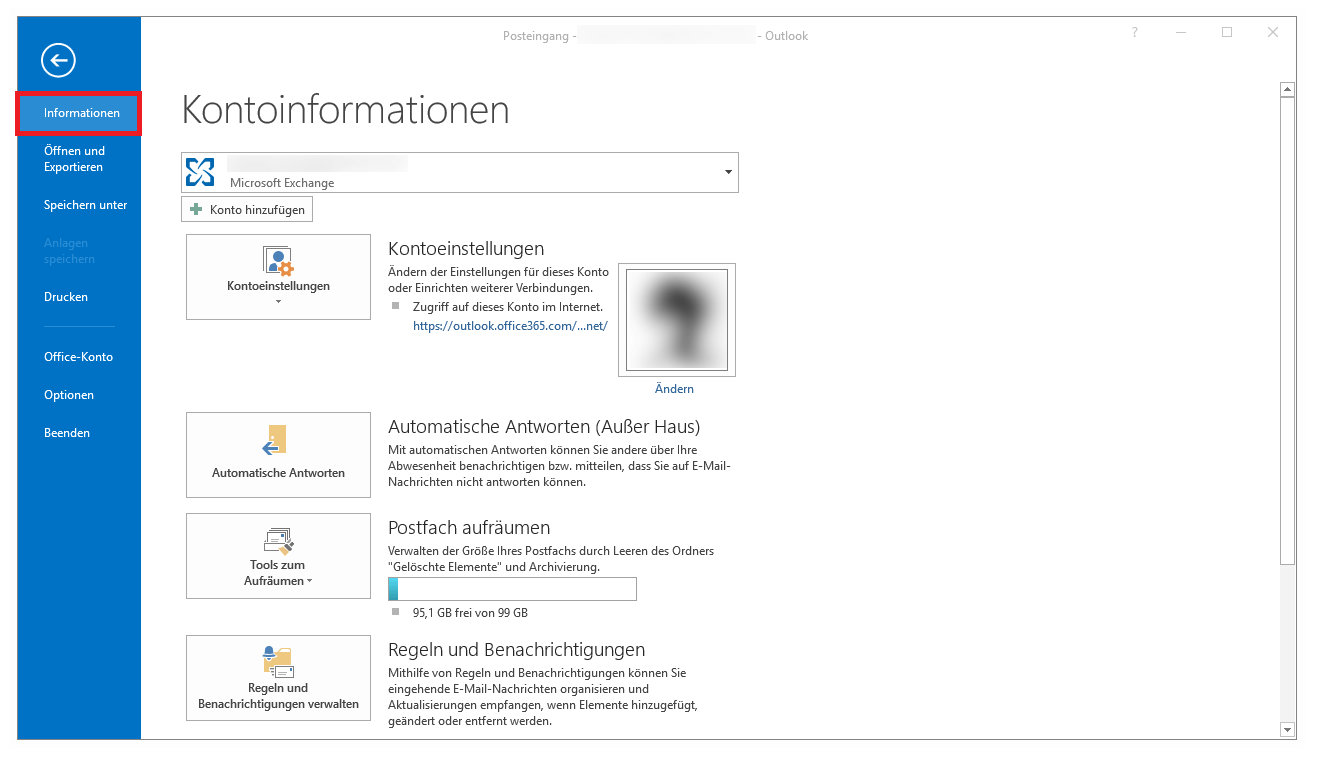Image resolution: width=1317 pixels, height=763 pixels.
Task: Choose Speichern unter in the sidebar
Action: pos(86,205)
